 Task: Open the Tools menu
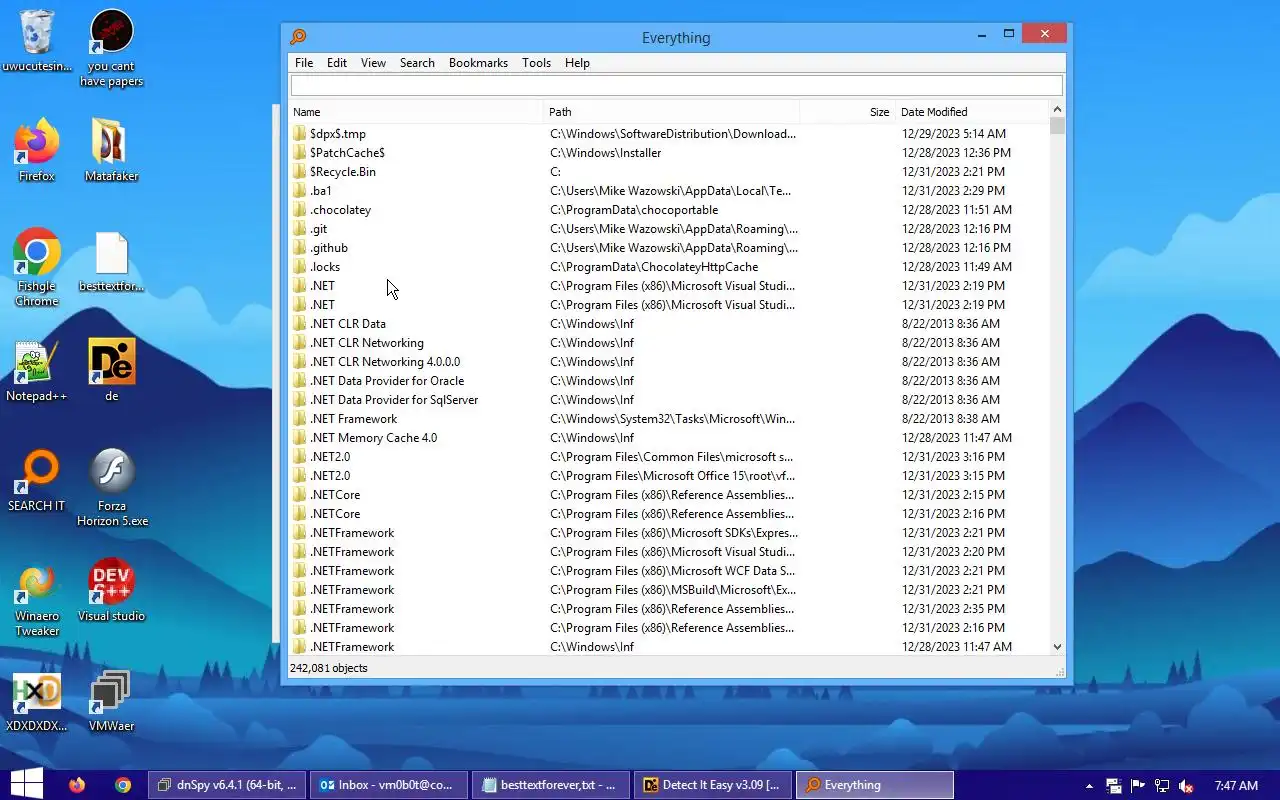click(536, 62)
